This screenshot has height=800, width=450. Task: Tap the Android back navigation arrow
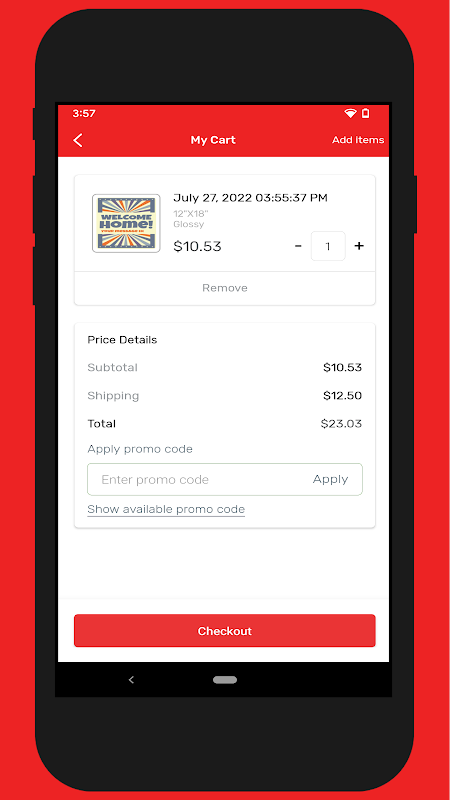coord(131,680)
